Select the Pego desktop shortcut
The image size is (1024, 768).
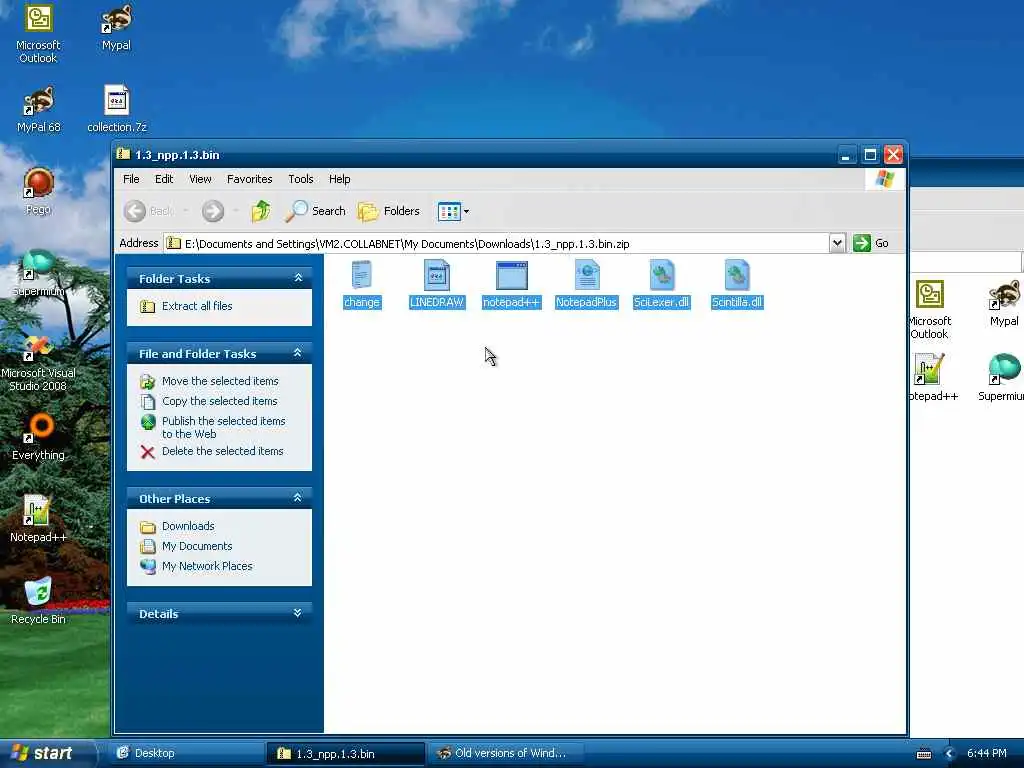click(x=39, y=191)
